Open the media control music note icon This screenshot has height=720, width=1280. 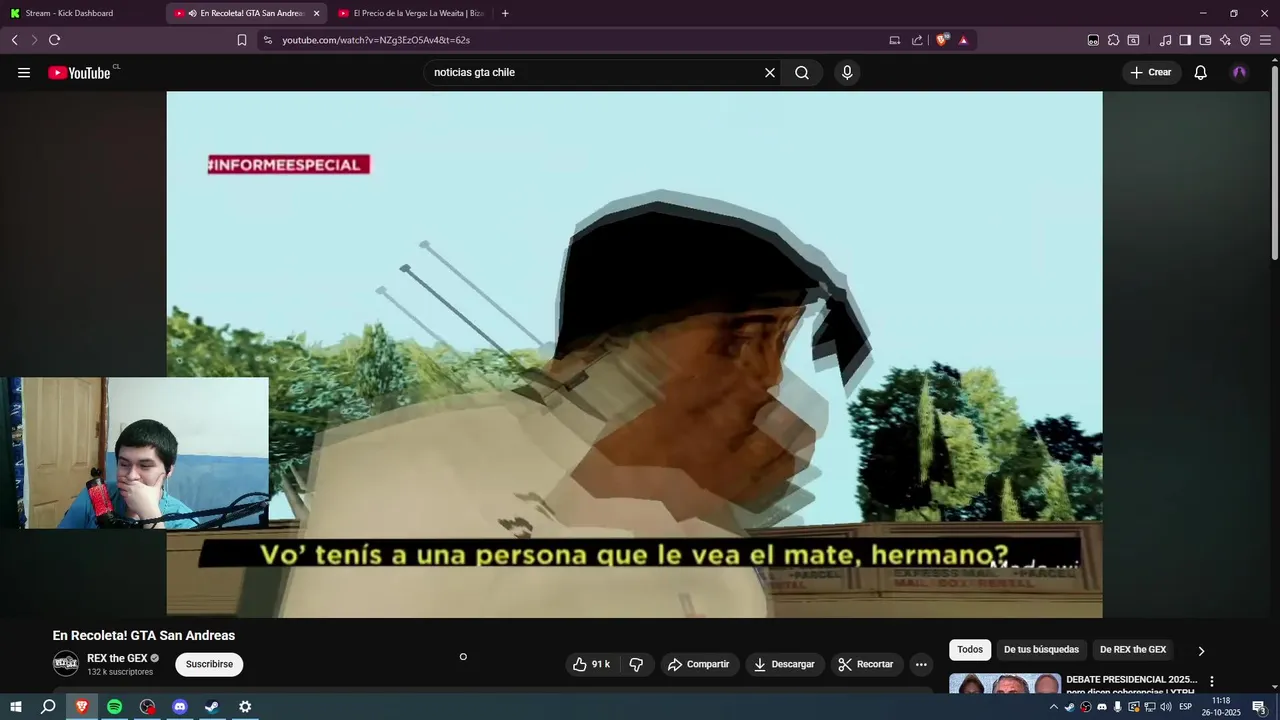pyautogui.click(x=1165, y=40)
